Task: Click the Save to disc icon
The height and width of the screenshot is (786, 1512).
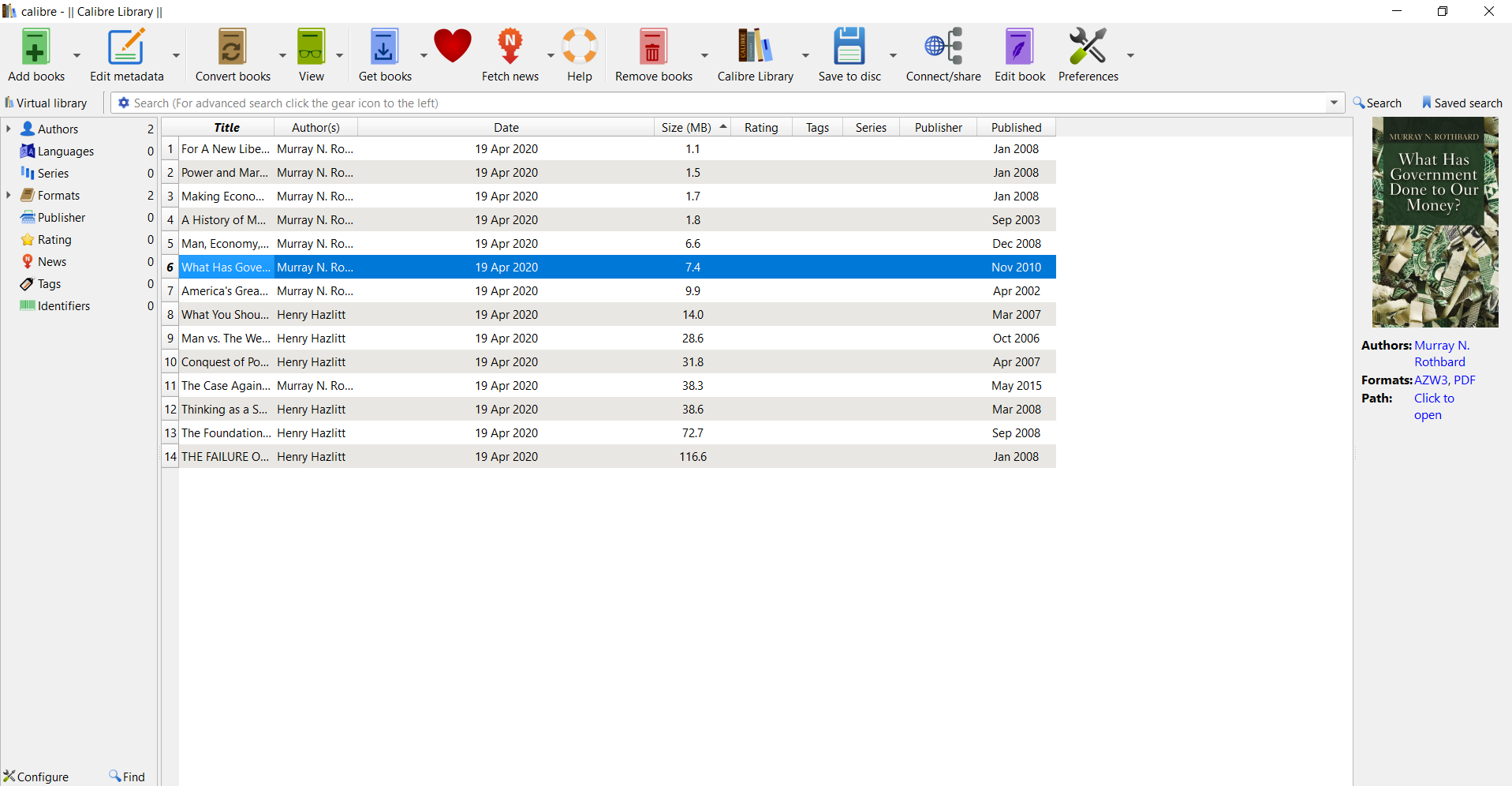Action: point(849,47)
